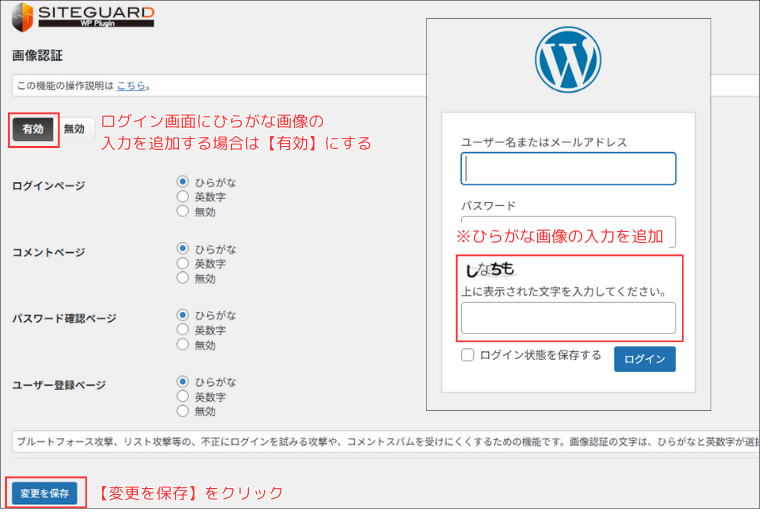The image size is (760, 515).
Task: Click the ブルートフォース攻撃 description text
Action: (x=388, y=442)
